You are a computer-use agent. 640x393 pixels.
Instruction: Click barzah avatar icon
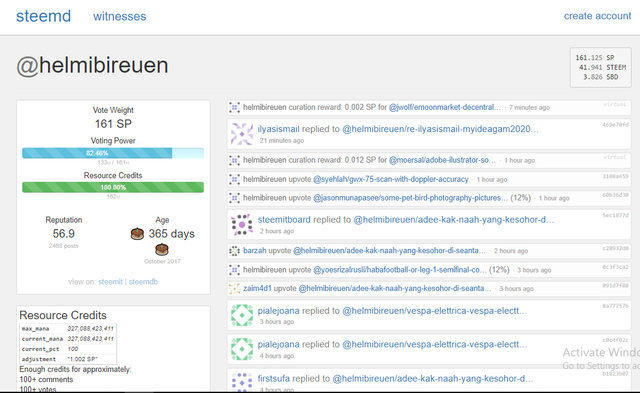(234, 251)
